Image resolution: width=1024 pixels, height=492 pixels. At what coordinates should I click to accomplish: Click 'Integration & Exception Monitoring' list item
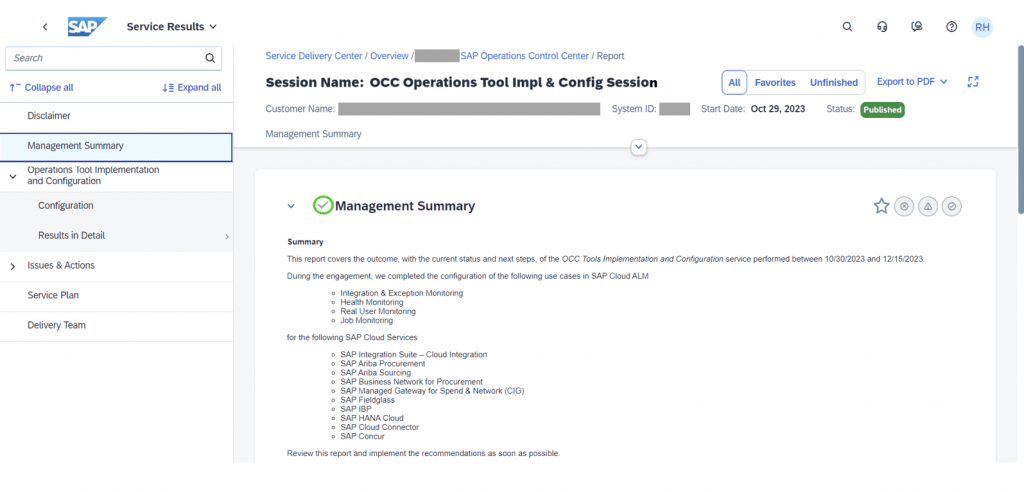pos(402,293)
